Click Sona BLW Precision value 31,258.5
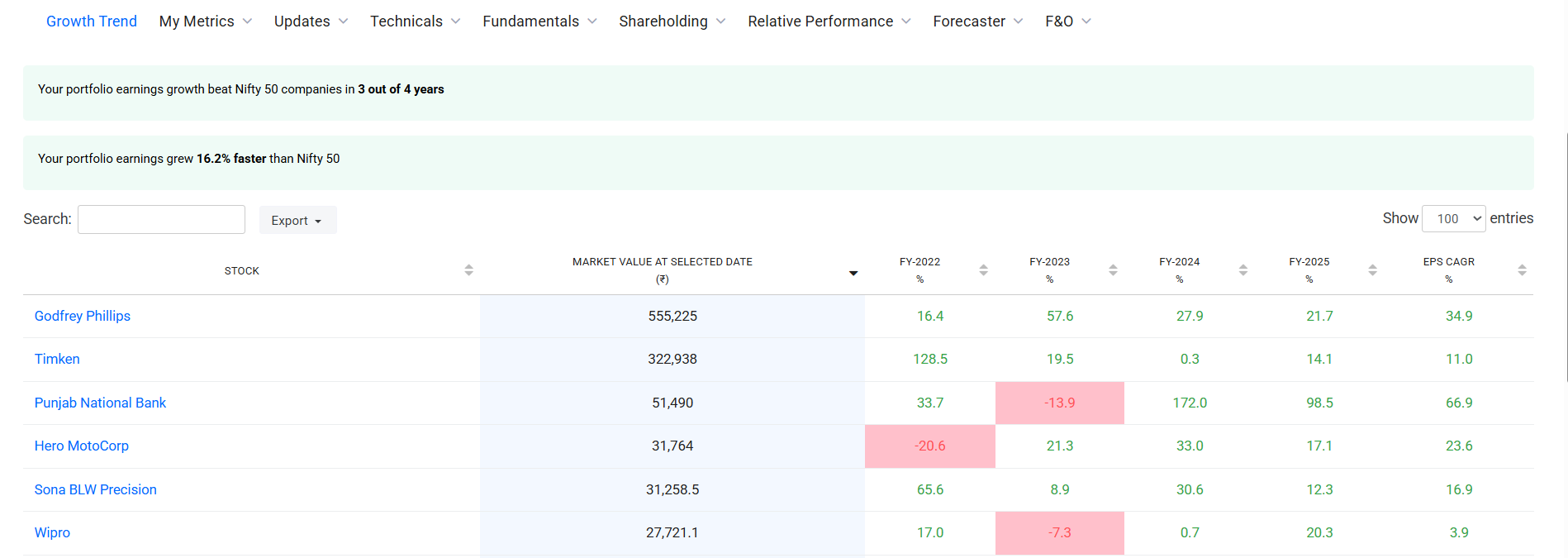The width and height of the screenshot is (1568, 558). click(x=672, y=489)
